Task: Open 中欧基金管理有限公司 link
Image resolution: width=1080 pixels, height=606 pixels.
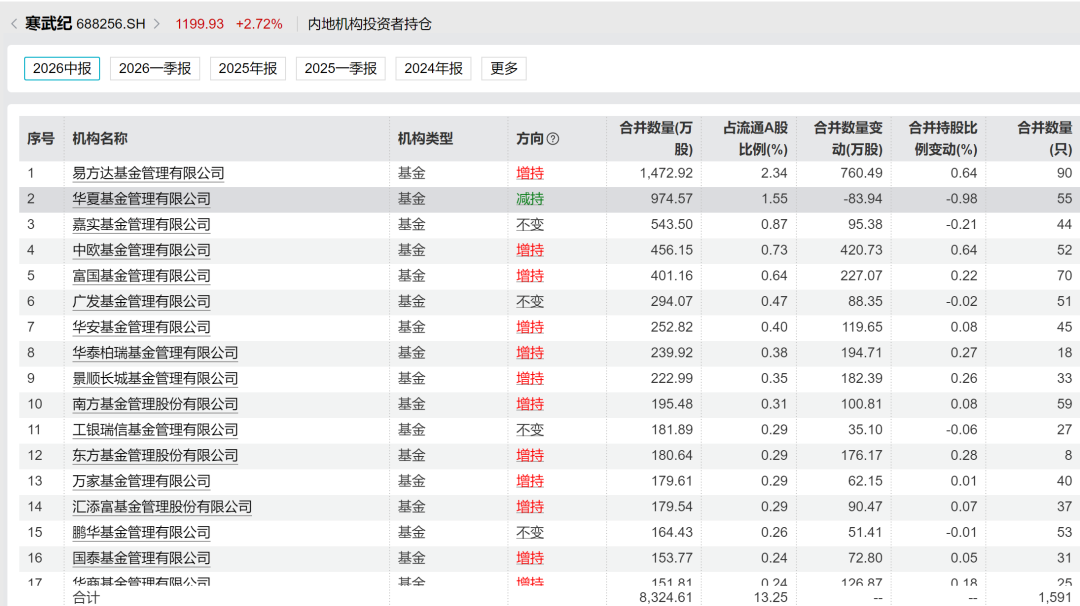Action: [142, 250]
